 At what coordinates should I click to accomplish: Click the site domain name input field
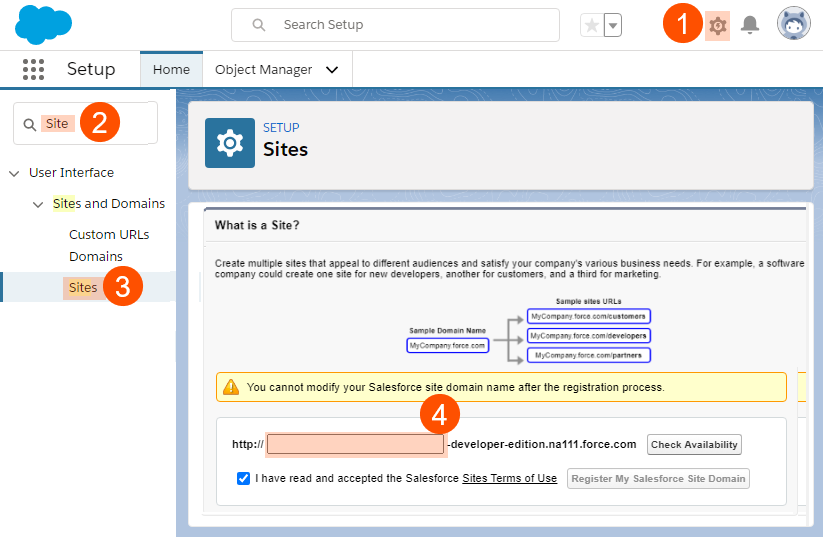coord(356,445)
